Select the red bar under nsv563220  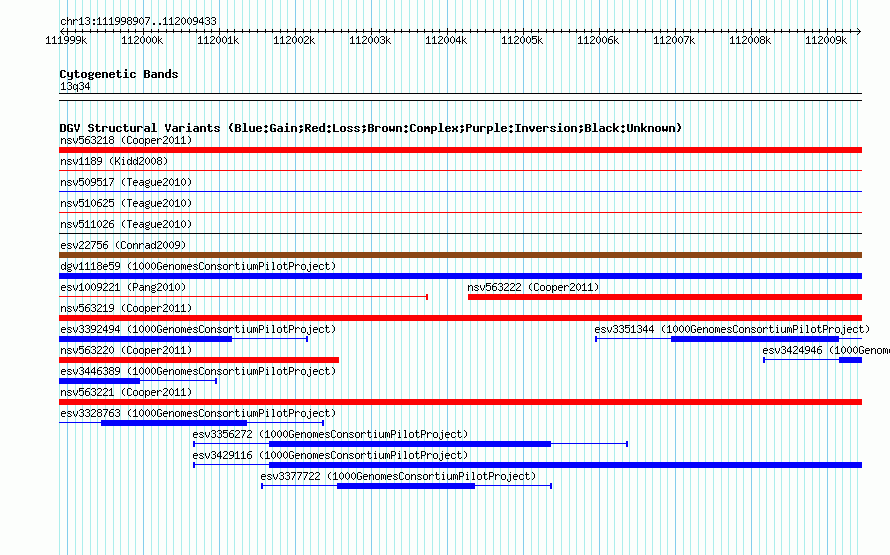point(199,360)
